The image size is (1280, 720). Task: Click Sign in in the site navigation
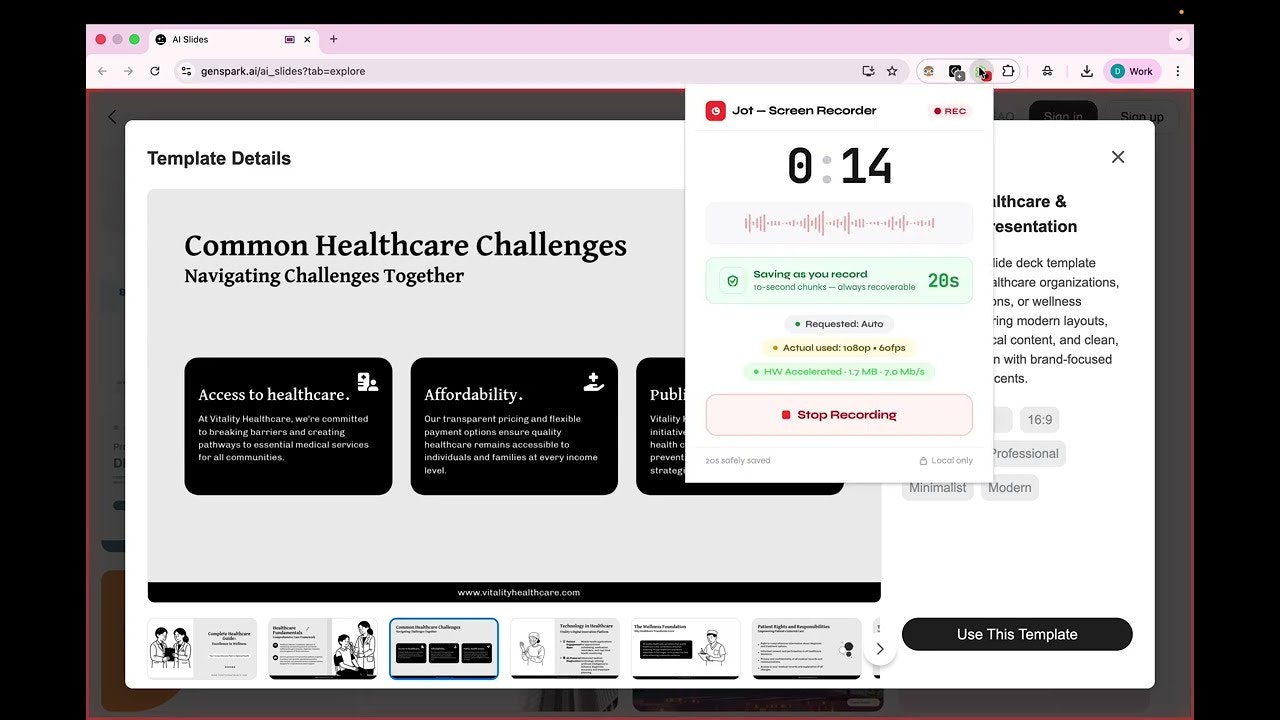point(1063,117)
